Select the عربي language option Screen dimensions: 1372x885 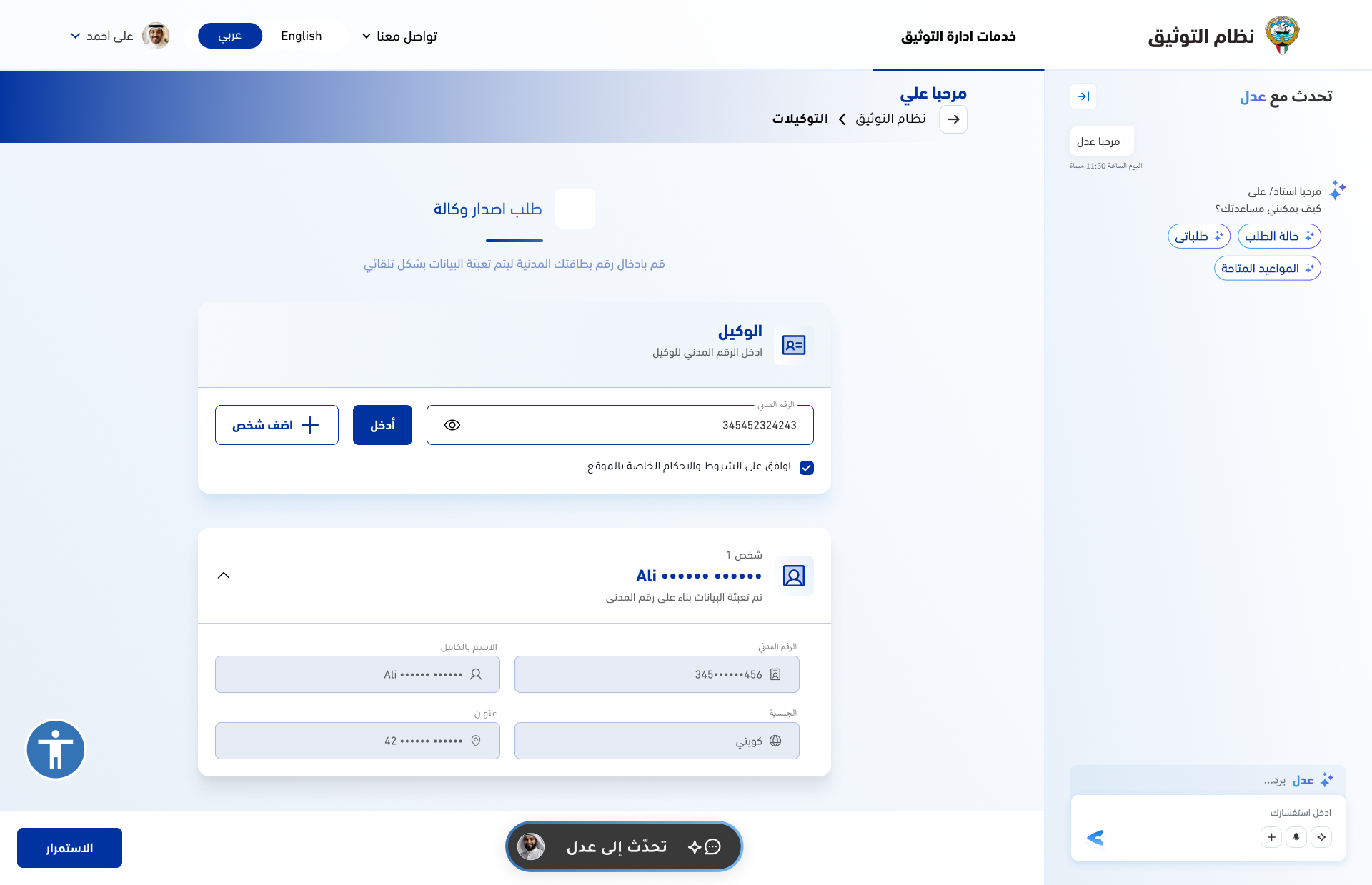230,36
